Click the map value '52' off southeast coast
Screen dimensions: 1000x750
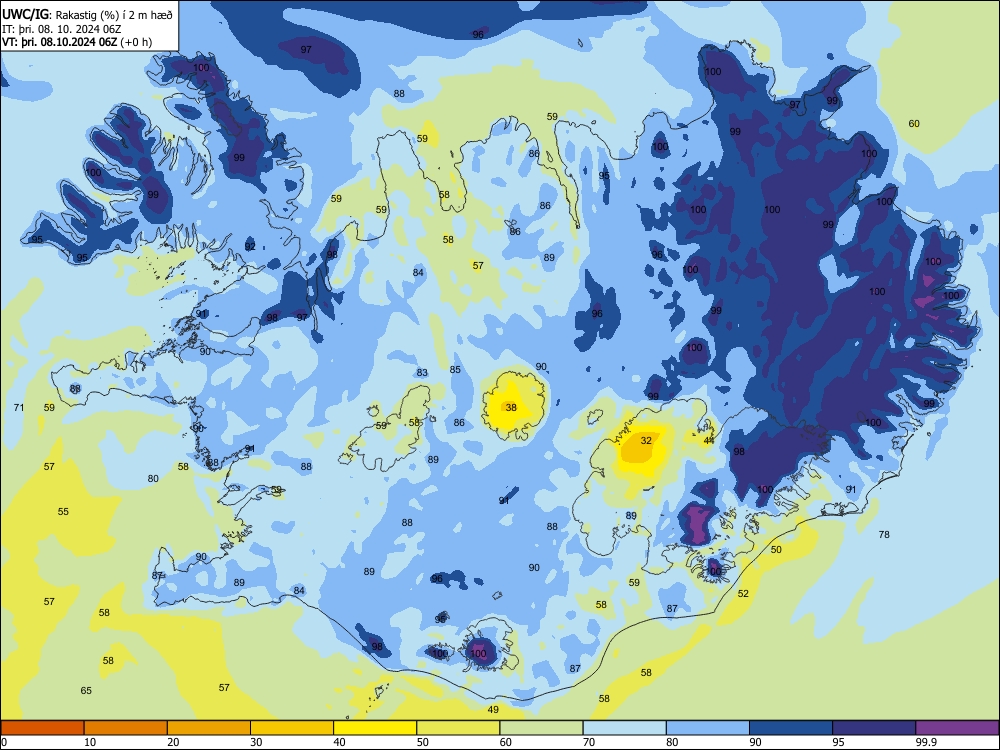[743, 594]
